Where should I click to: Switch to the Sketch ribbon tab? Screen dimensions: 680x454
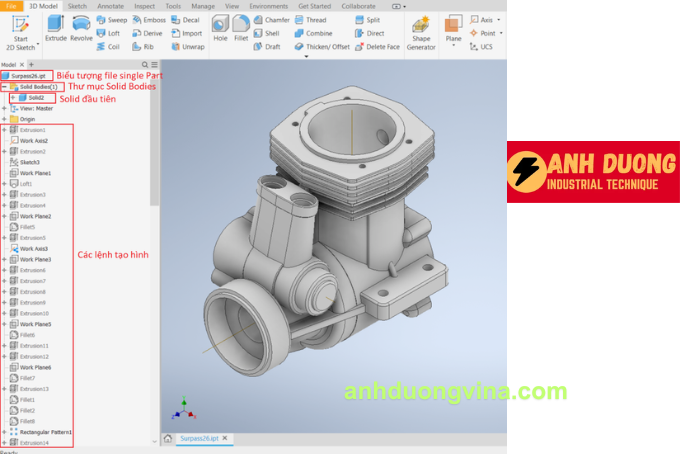point(77,5)
